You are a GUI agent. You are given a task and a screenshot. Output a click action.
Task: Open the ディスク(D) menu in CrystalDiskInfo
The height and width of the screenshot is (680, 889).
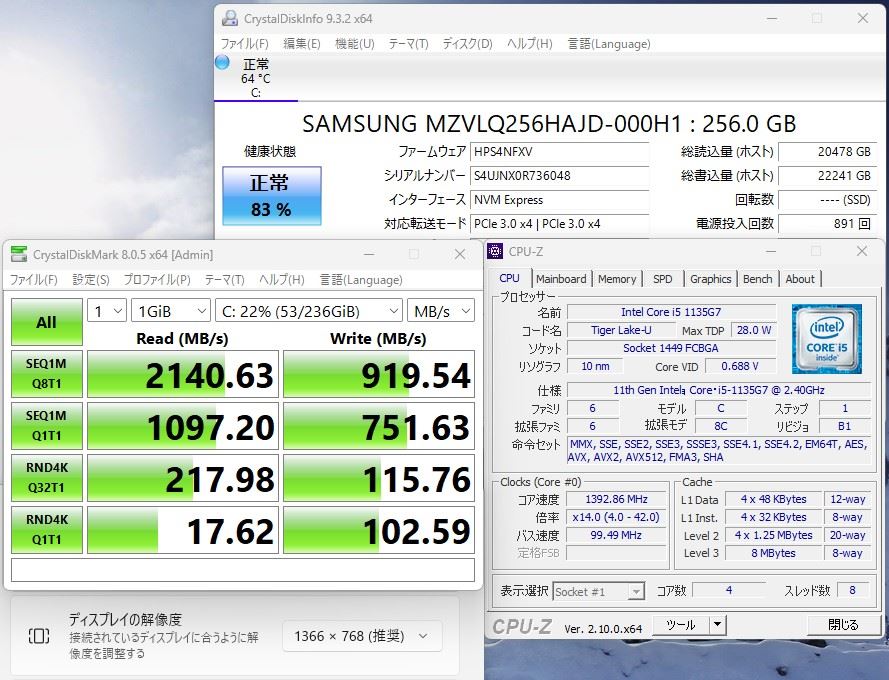pyautogui.click(x=467, y=44)
